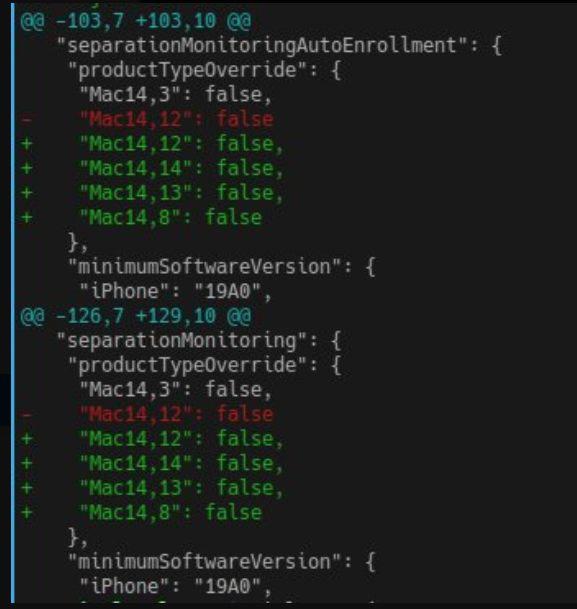This screenshot has height=609, width=577.
Task: Click the "@@ -103,7 +103,10 @@" hunk header
Action: coord(136,21)
